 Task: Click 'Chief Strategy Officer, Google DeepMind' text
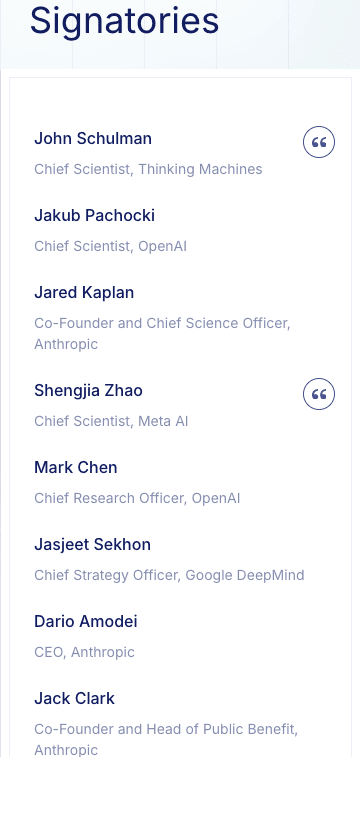tap(169, 575)
